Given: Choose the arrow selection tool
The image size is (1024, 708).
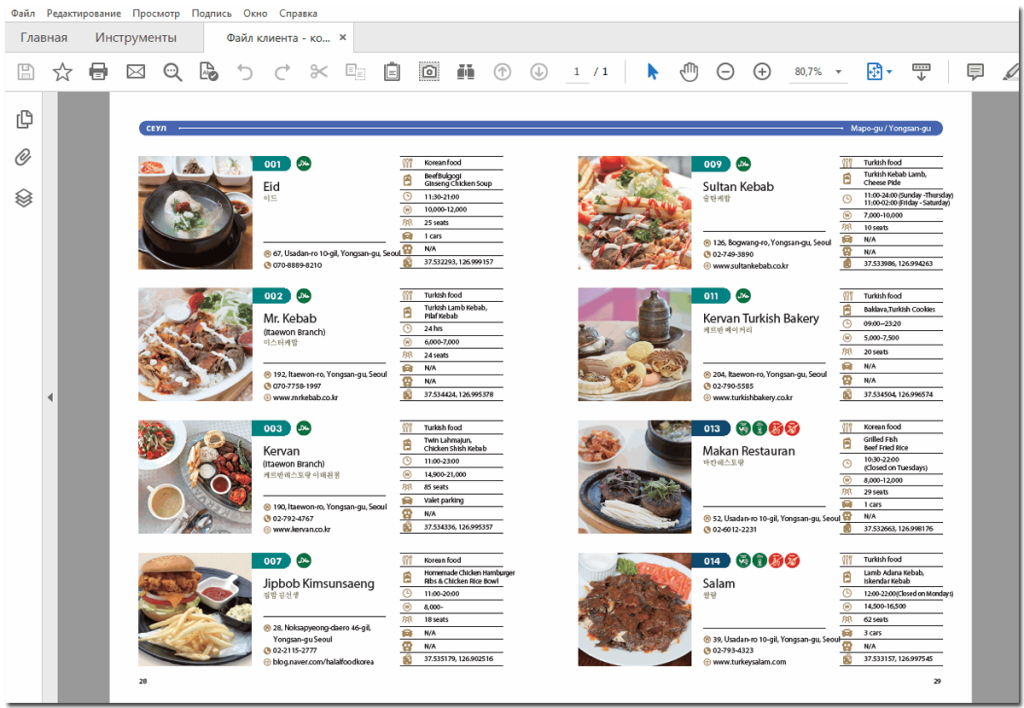Looking at the screenshot, I should [652, 72].
